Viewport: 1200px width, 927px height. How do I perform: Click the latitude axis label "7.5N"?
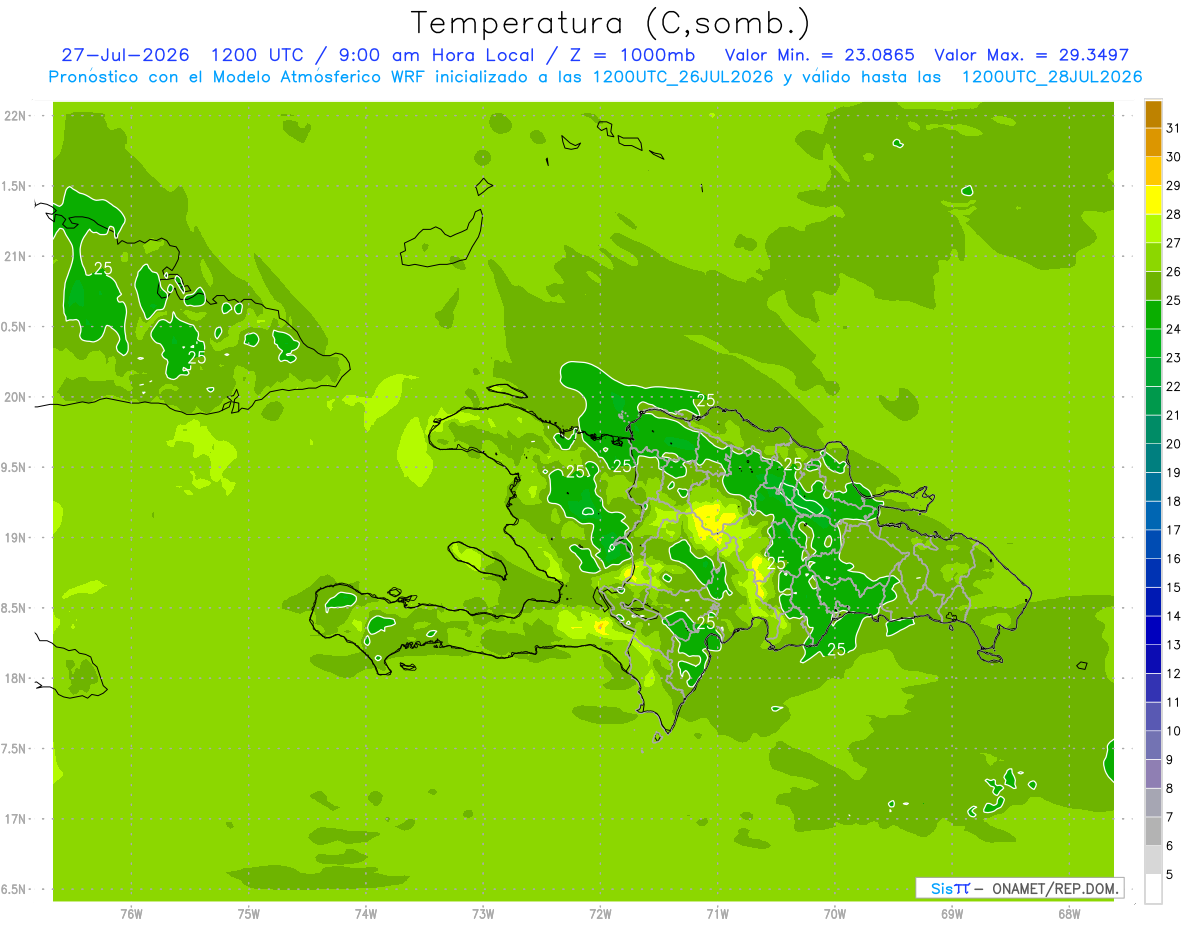(x=15, y=749)
